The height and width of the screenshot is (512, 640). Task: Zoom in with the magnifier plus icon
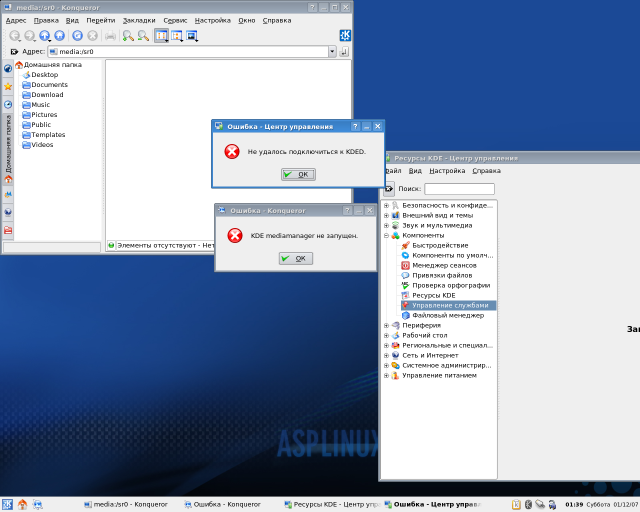pyautogui.click(x=128, y=36)
